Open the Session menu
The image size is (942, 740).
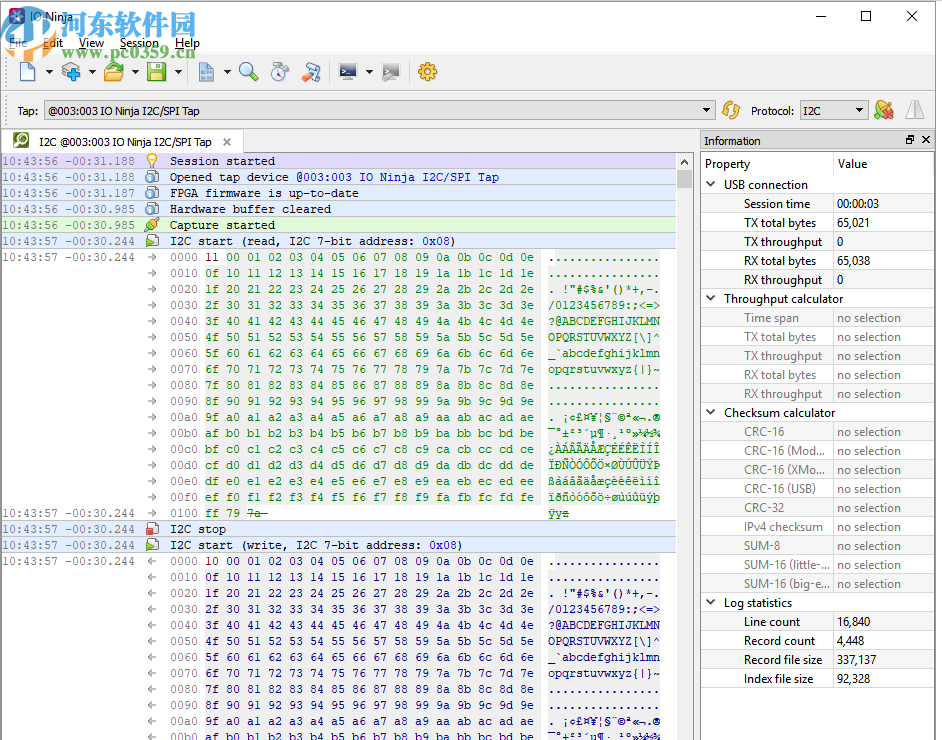[x=139, y=43]
